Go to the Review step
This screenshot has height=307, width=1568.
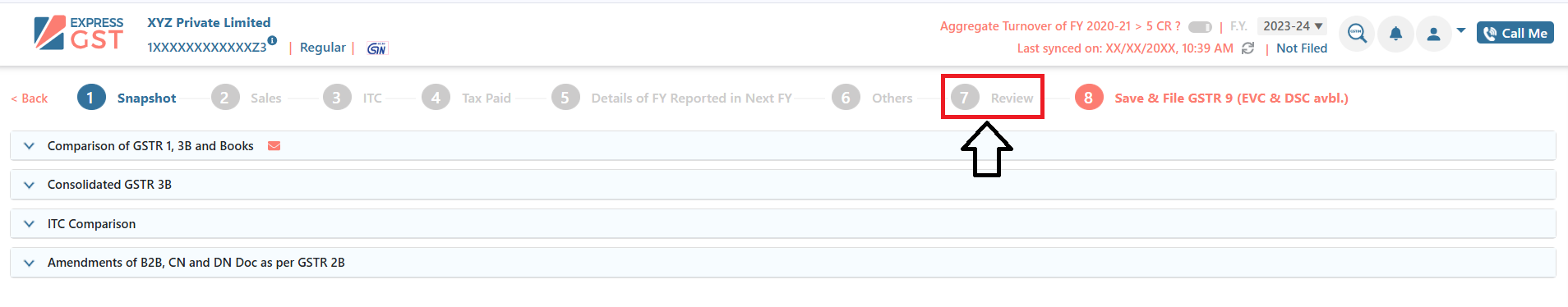pyautogui.click(x=992, y=98)
